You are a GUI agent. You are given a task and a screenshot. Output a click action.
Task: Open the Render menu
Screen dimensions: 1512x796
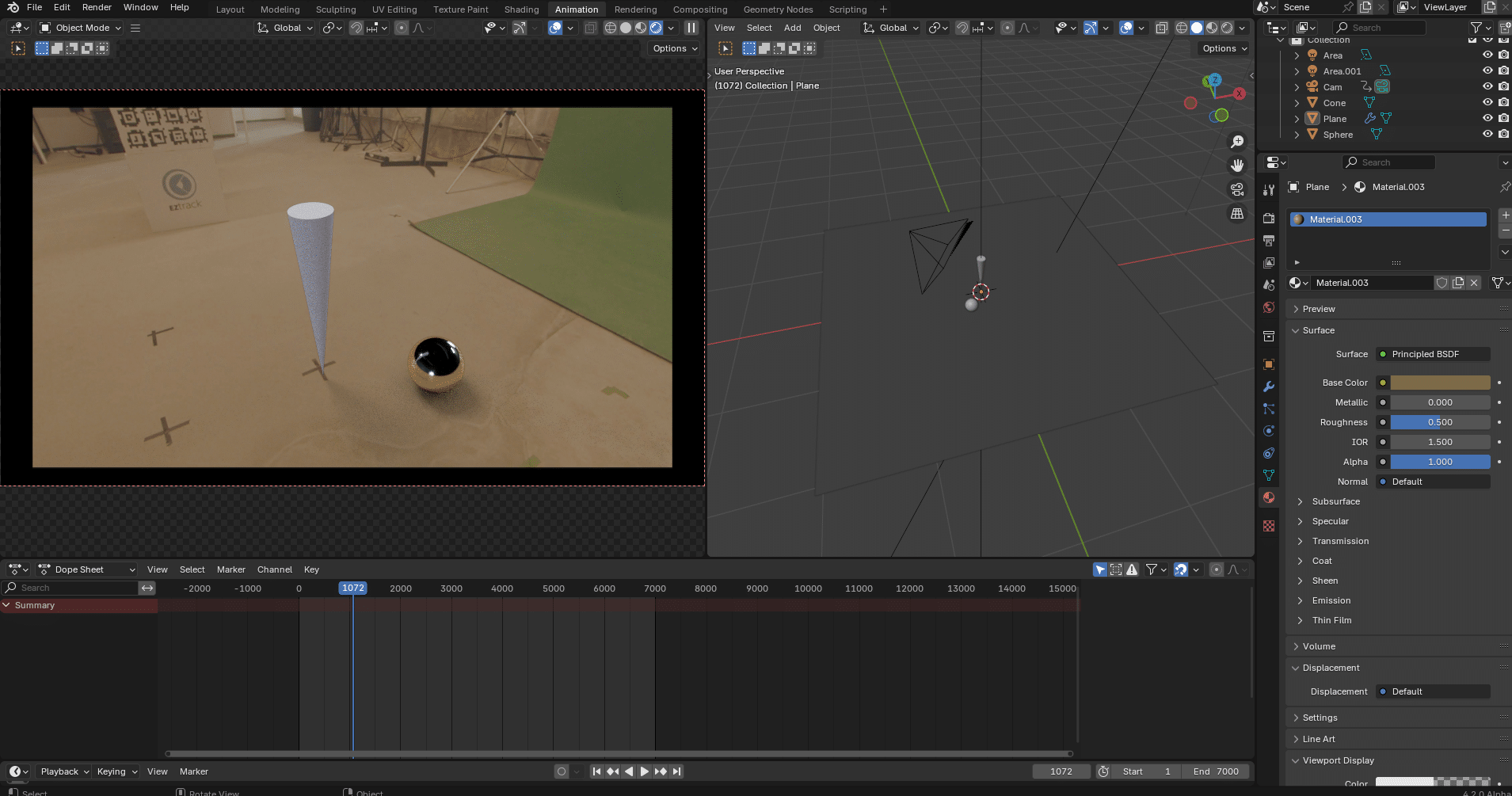[x=97, y=7]
